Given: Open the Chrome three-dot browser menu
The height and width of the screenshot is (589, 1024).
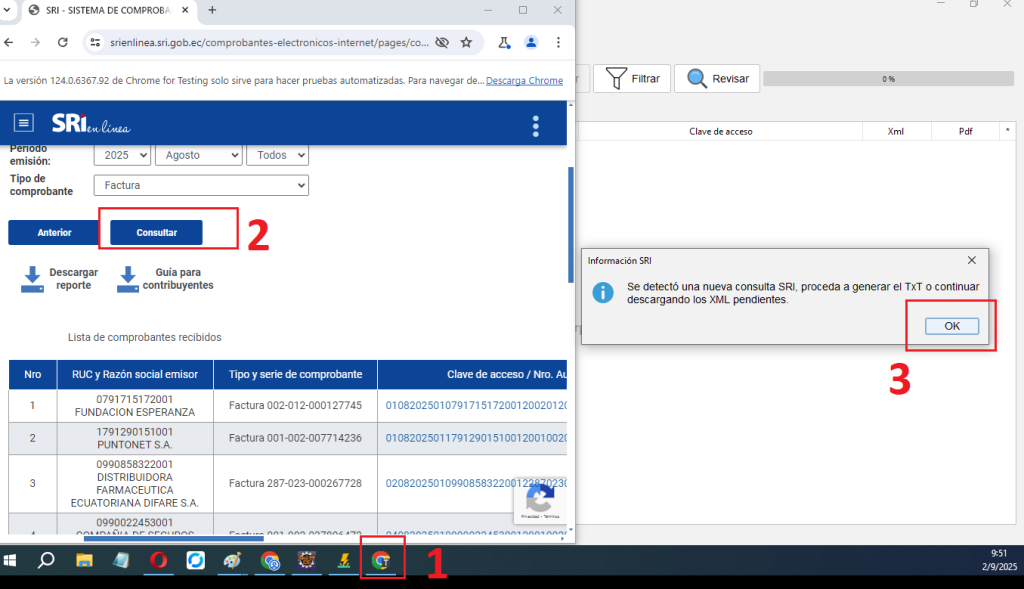Looking at the screenshot, I should 558,43.
